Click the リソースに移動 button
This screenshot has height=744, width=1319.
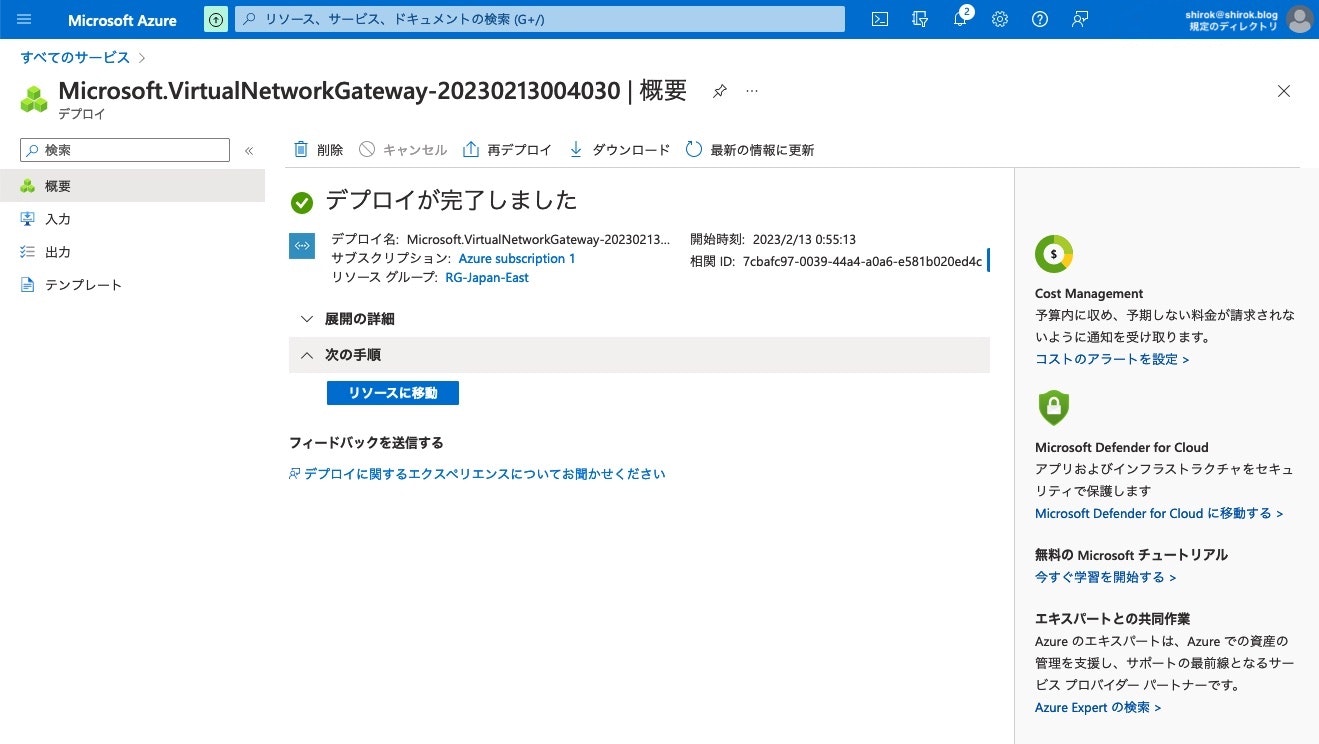point(392,393)
